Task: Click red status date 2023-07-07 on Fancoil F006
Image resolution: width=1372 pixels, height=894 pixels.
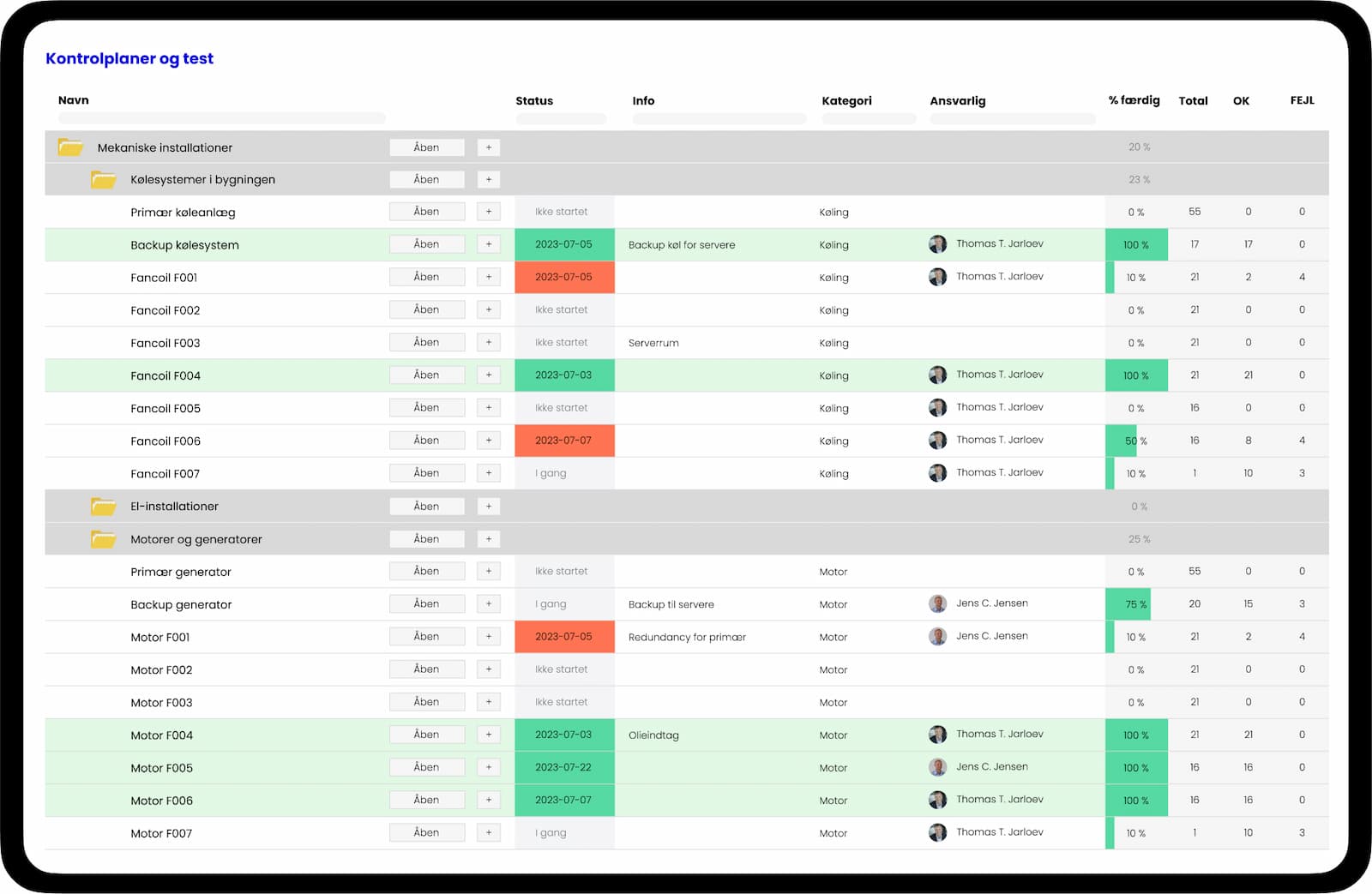Action: click(564, 441)
